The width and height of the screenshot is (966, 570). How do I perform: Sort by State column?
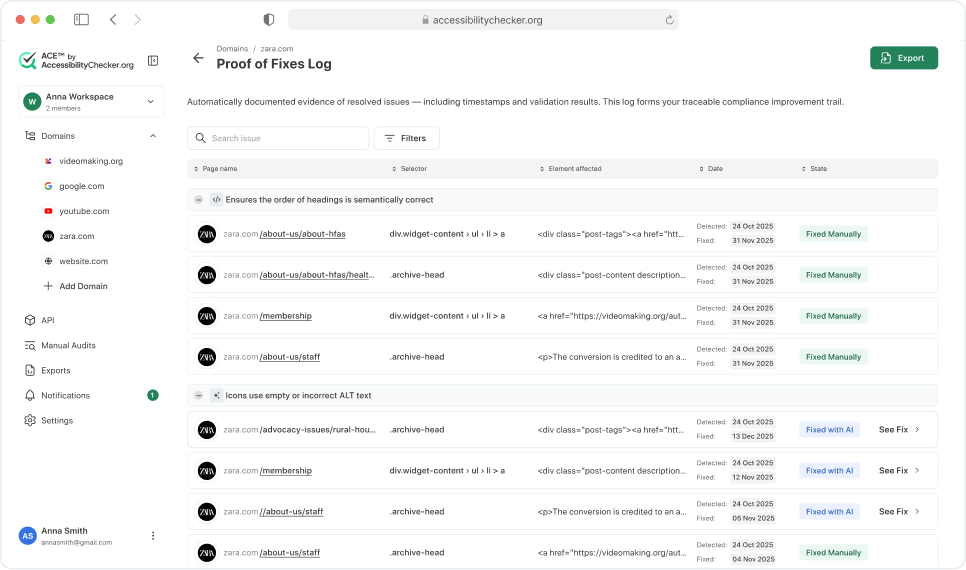click(814, 169)
